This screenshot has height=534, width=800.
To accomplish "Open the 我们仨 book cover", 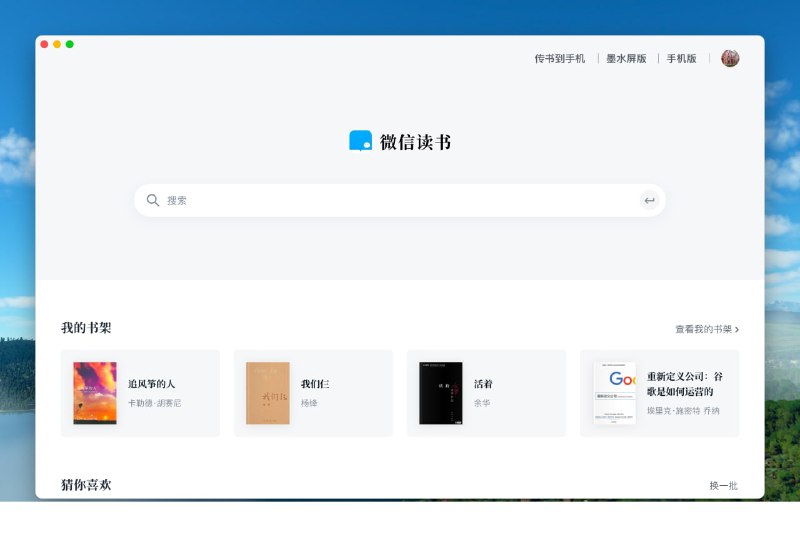I will tap(268, 393).
